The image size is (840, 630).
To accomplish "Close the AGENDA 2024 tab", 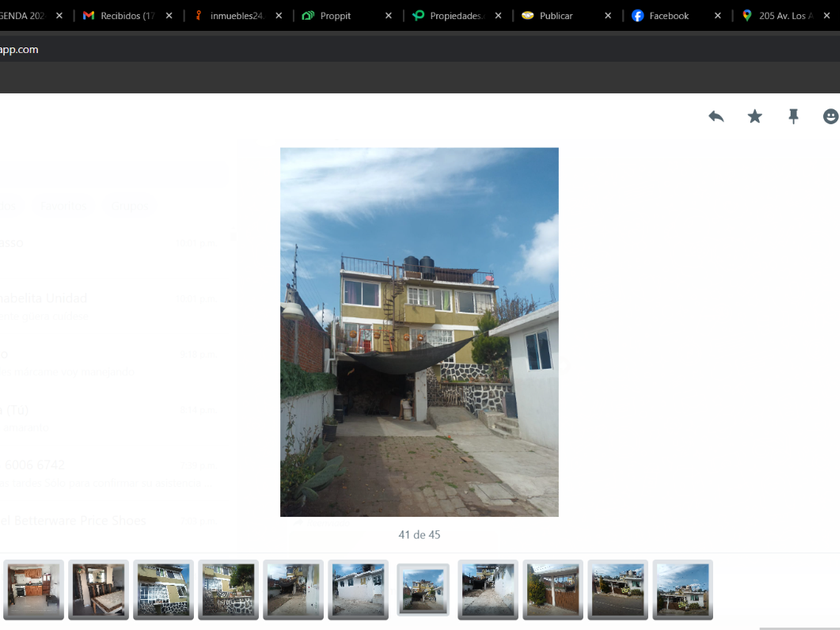I will click(59, 16).
